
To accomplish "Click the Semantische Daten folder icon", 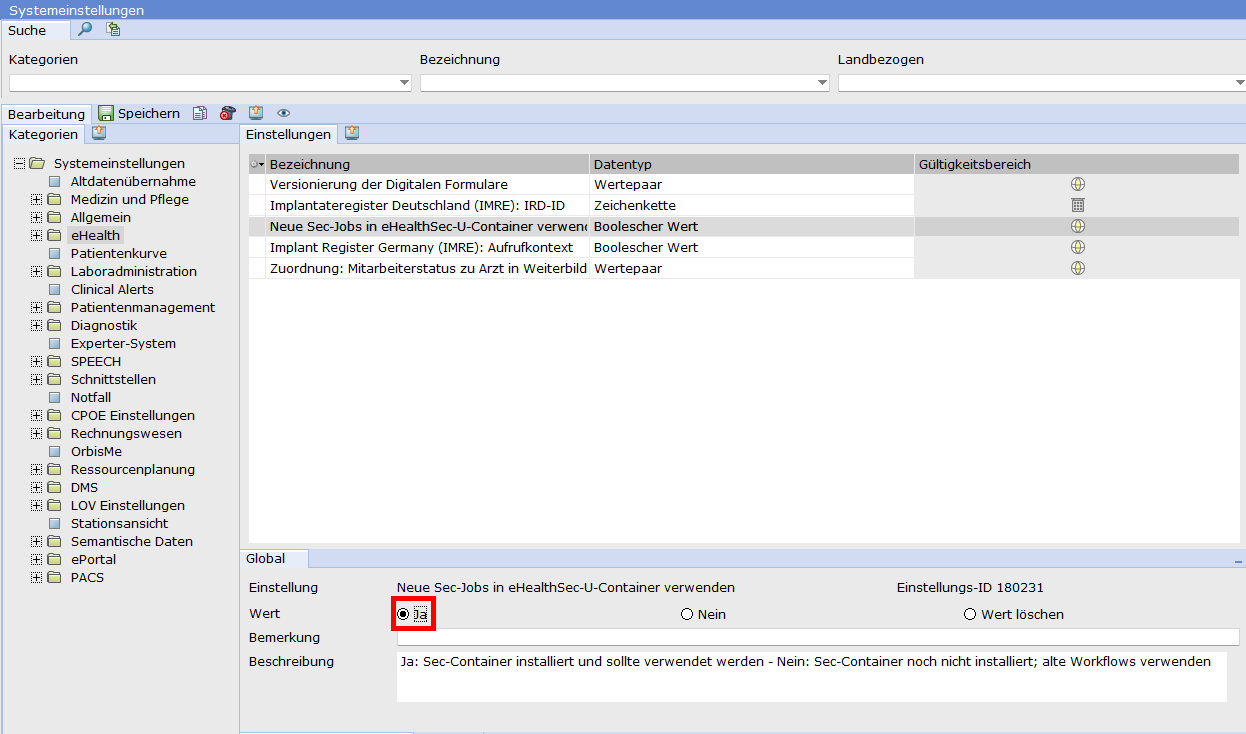I will tap(54, 541).
